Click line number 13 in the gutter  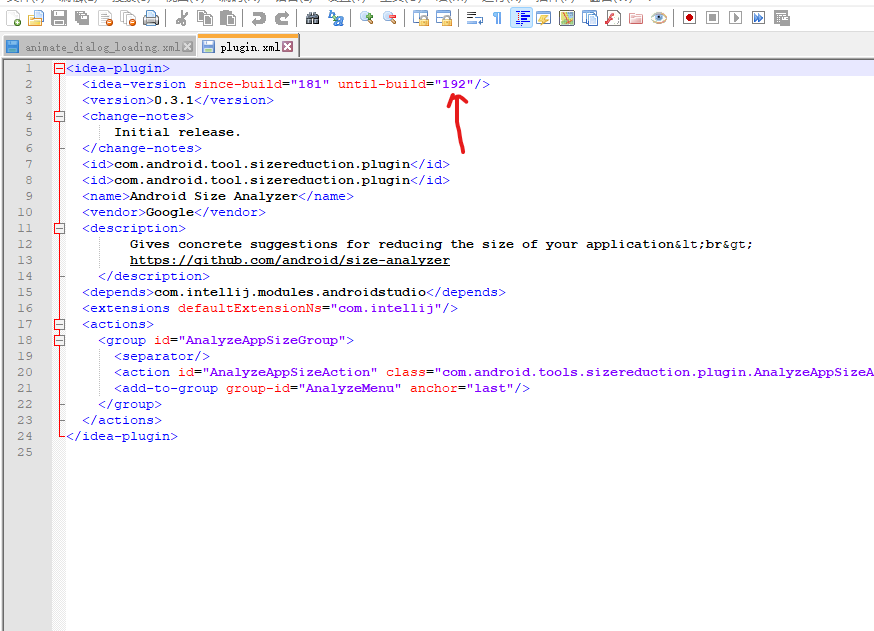click(26, 259)
